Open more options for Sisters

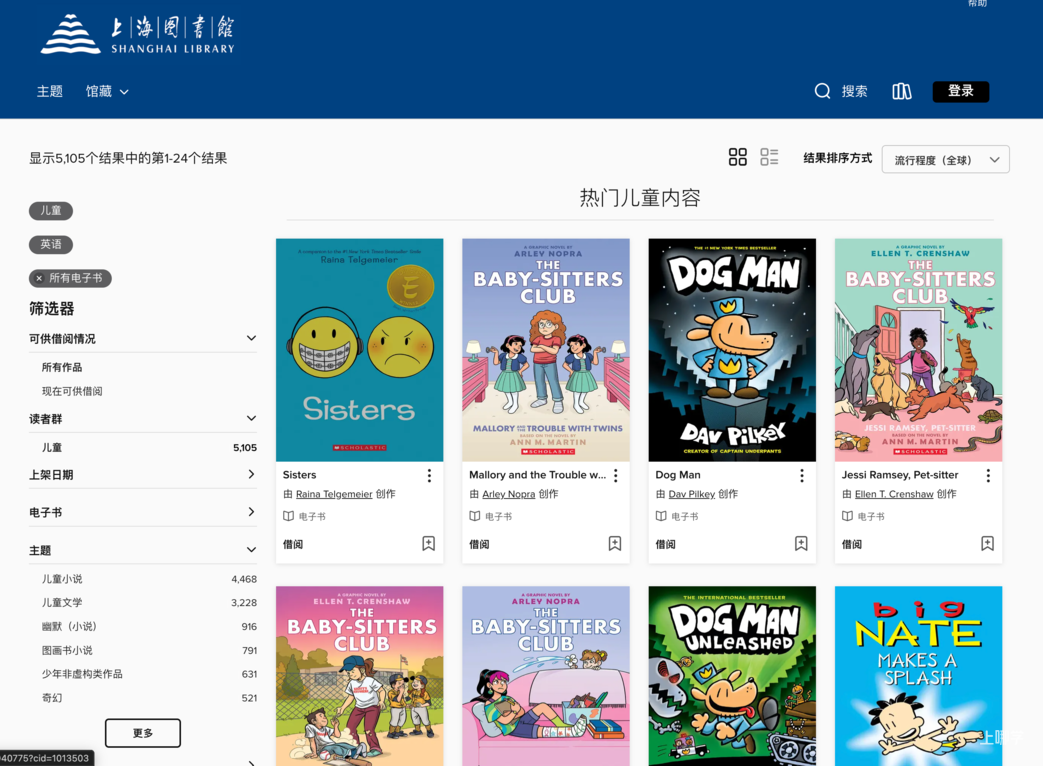point(429,475)
